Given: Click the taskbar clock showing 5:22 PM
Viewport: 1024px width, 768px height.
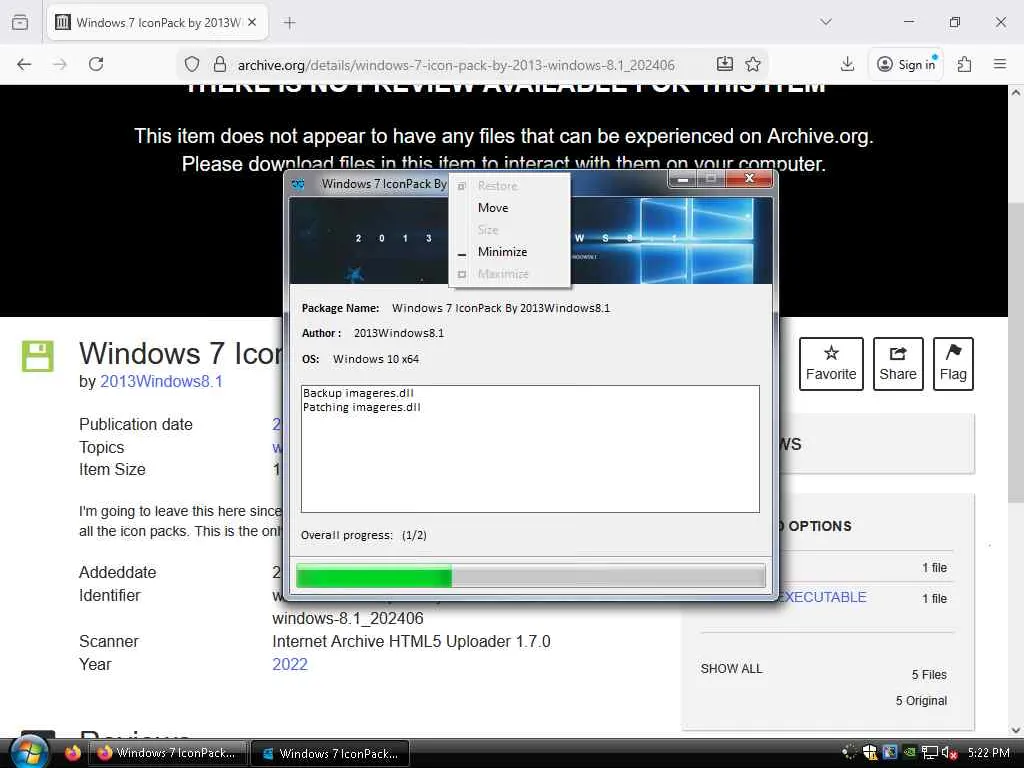Looking at the screenshot, I should point(988,752).
